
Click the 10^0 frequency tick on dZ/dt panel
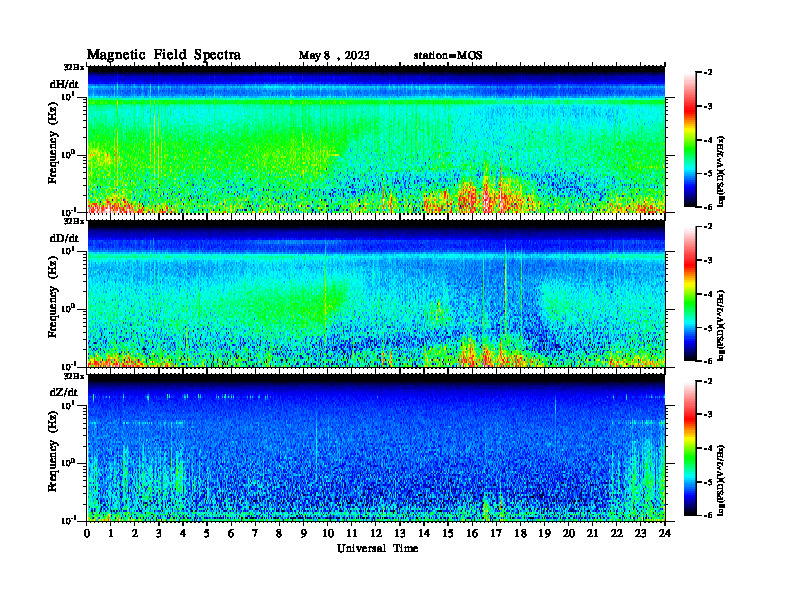pyautogui.click(x=69, y=463)
